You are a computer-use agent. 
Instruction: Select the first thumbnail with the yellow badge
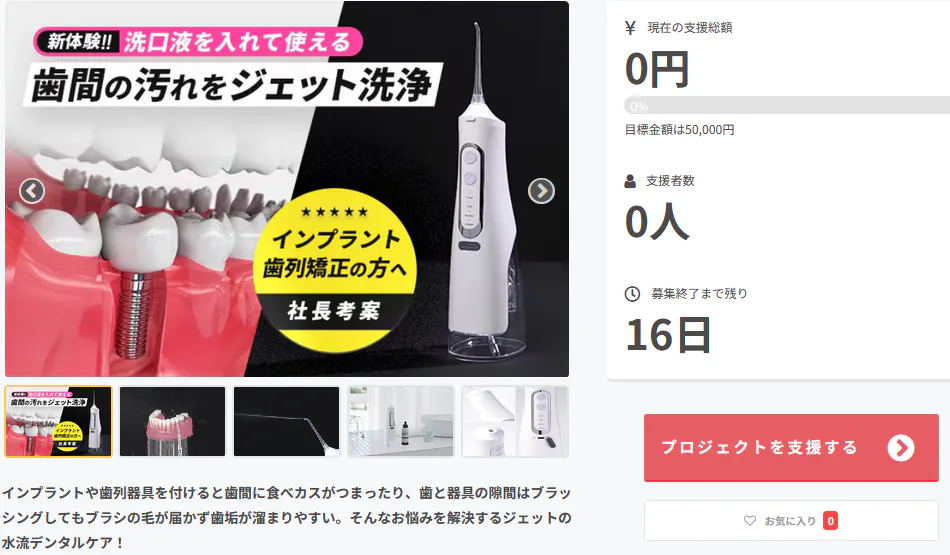click(58, 421)
